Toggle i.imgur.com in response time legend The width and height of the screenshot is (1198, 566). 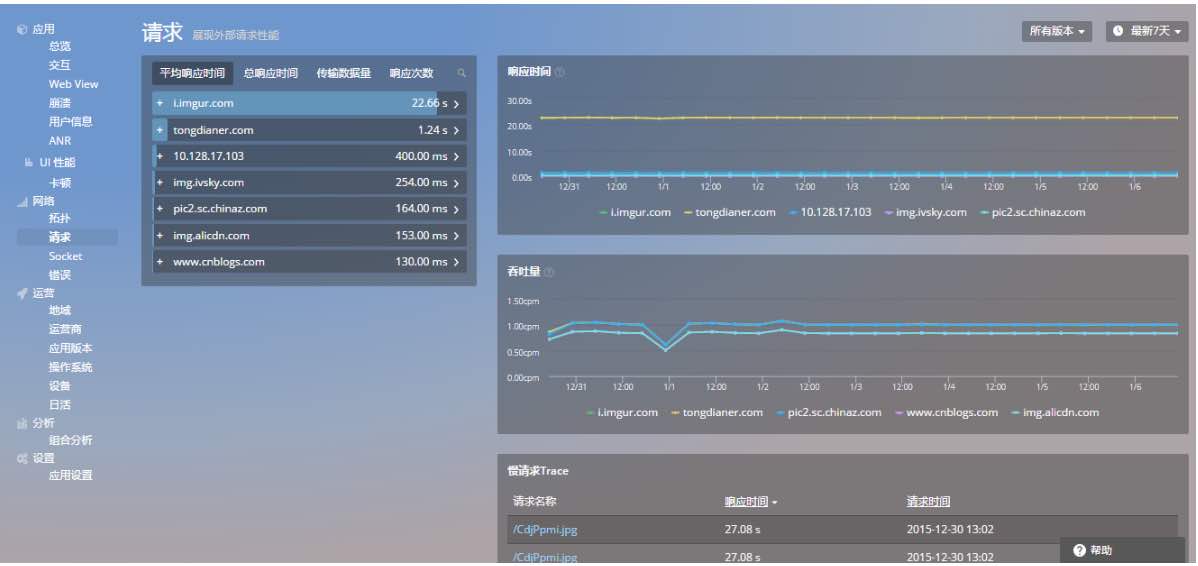point(635,212)
